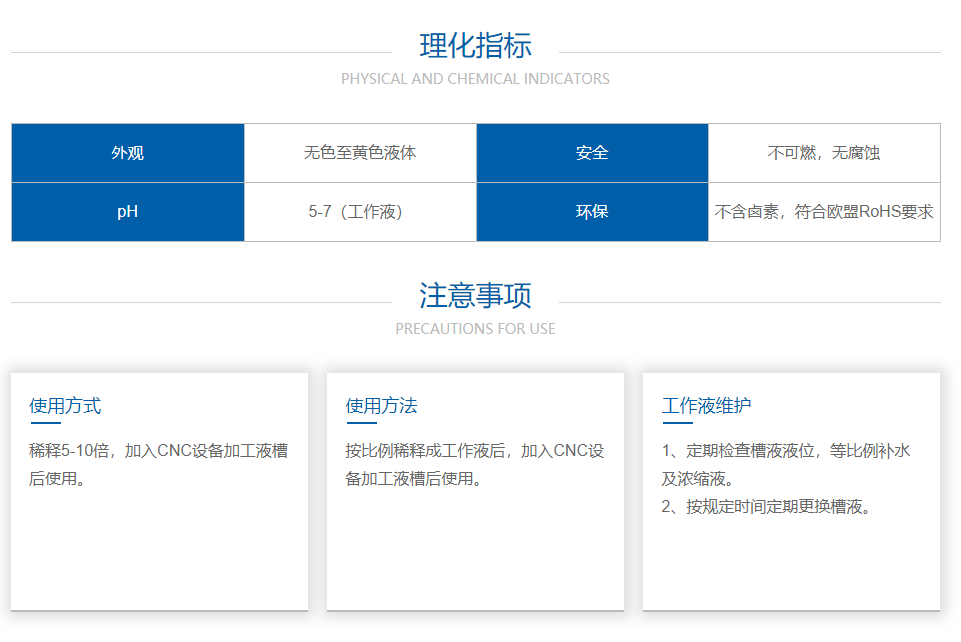Screen dimensions: 961x642
Task: Click the 不可燃，无腐蚀 value cell
Action: tap(824, 153)
